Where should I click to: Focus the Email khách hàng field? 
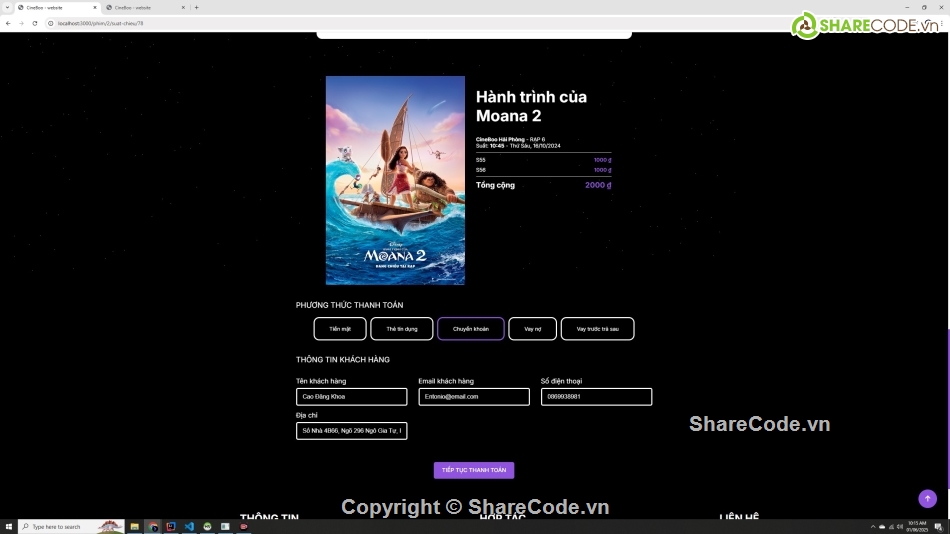[474, 396]
